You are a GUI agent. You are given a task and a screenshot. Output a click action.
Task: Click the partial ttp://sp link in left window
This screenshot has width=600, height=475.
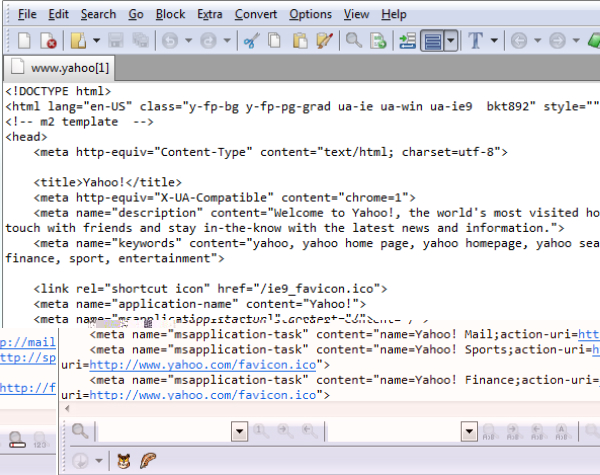pos(28,357)
